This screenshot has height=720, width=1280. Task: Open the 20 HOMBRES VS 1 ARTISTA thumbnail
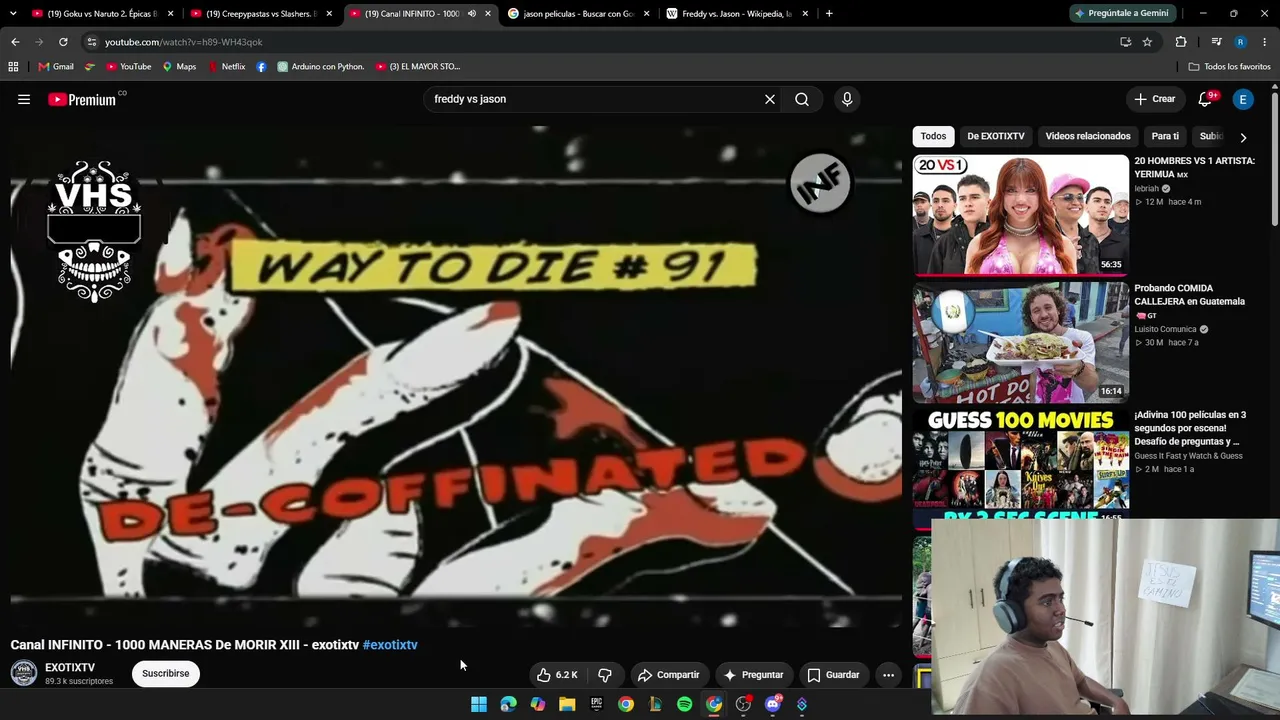point(1020,214)
